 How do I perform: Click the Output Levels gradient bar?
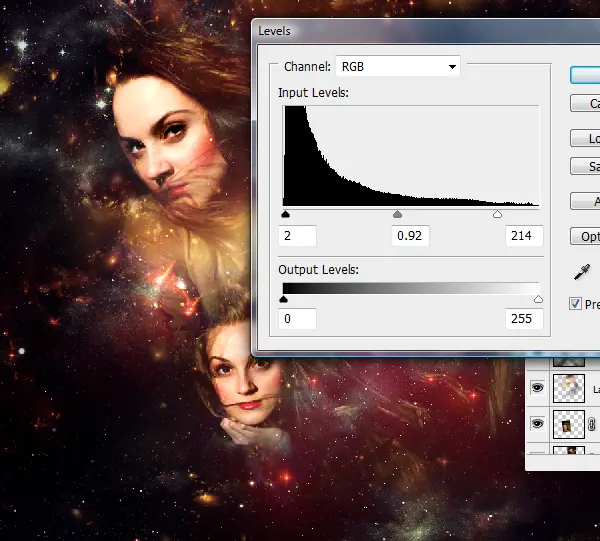411,288
